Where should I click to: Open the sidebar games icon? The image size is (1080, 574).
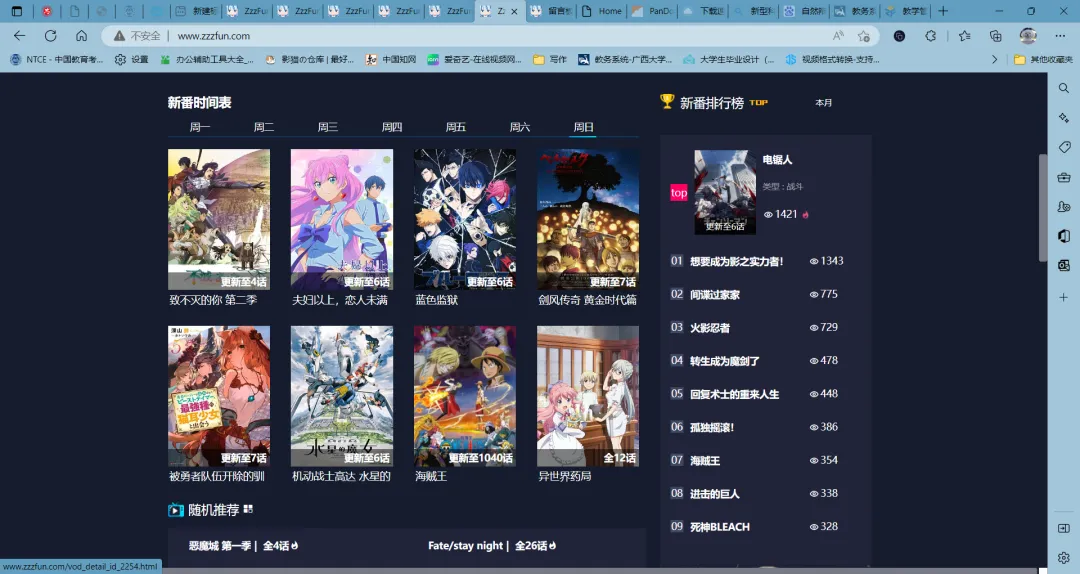click(1063, 207)
